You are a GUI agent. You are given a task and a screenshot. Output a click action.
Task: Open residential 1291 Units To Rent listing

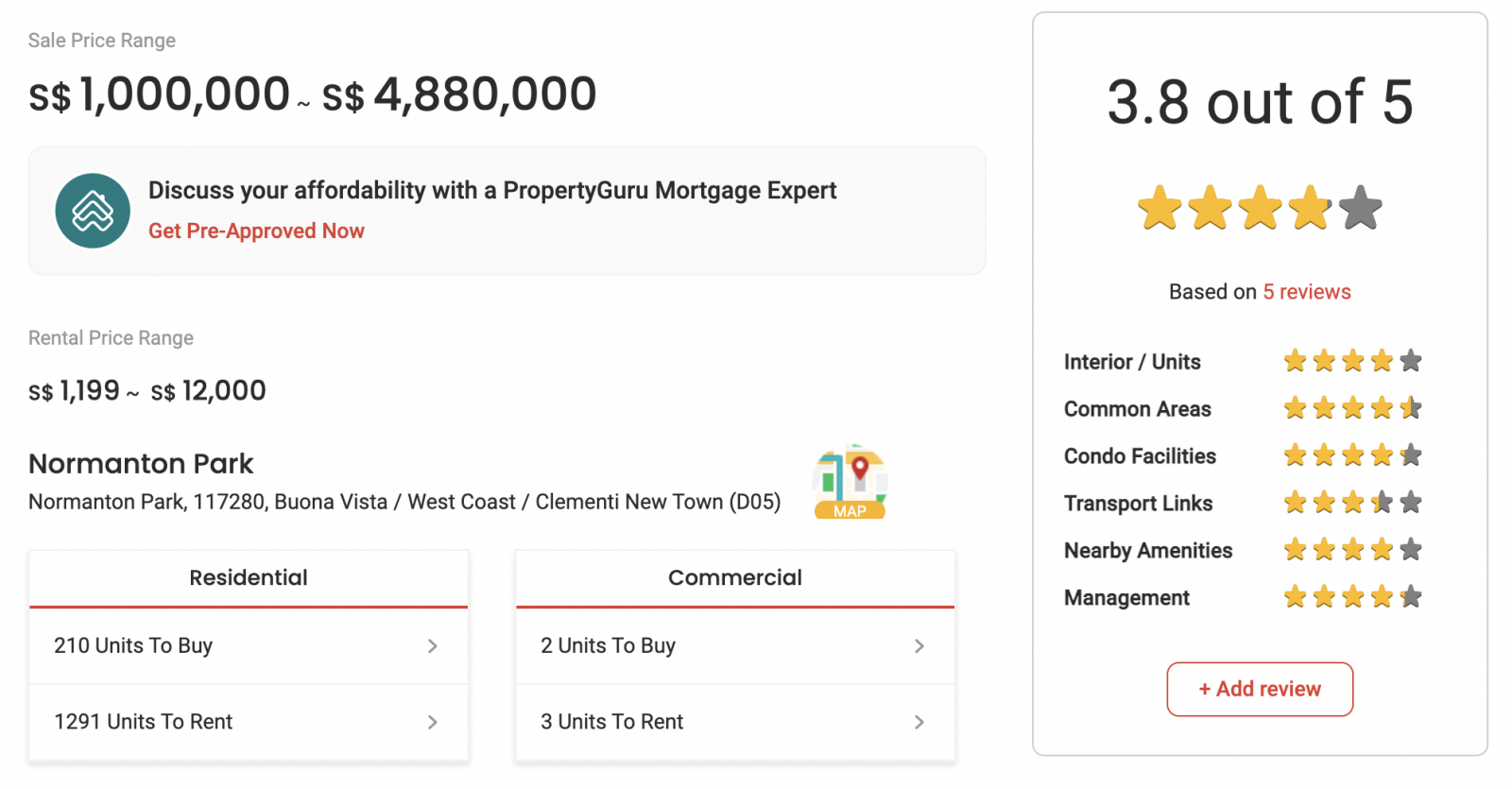click(144, 722)
